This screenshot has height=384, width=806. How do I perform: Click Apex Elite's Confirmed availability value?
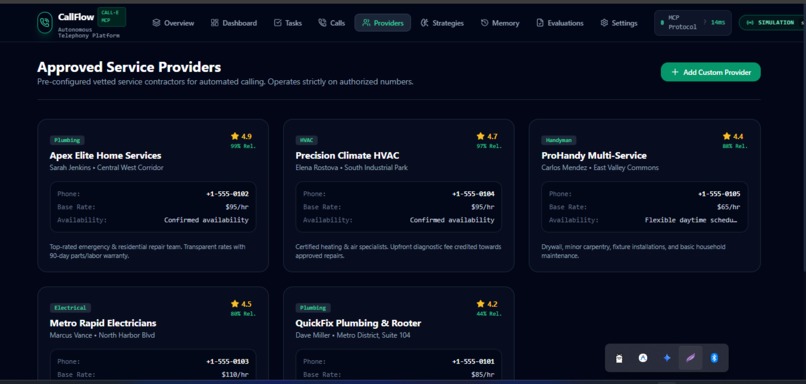206,220
